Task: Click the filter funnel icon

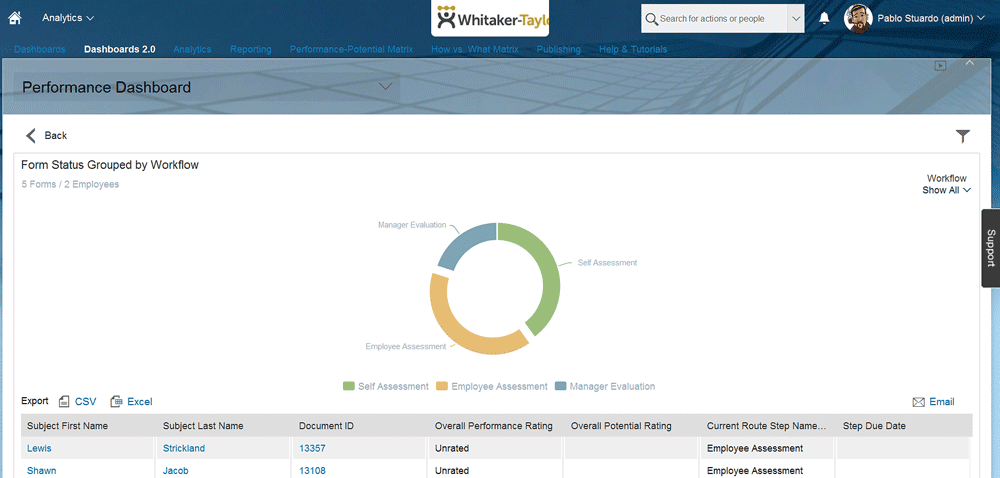Action: click(x=963, y=136)
